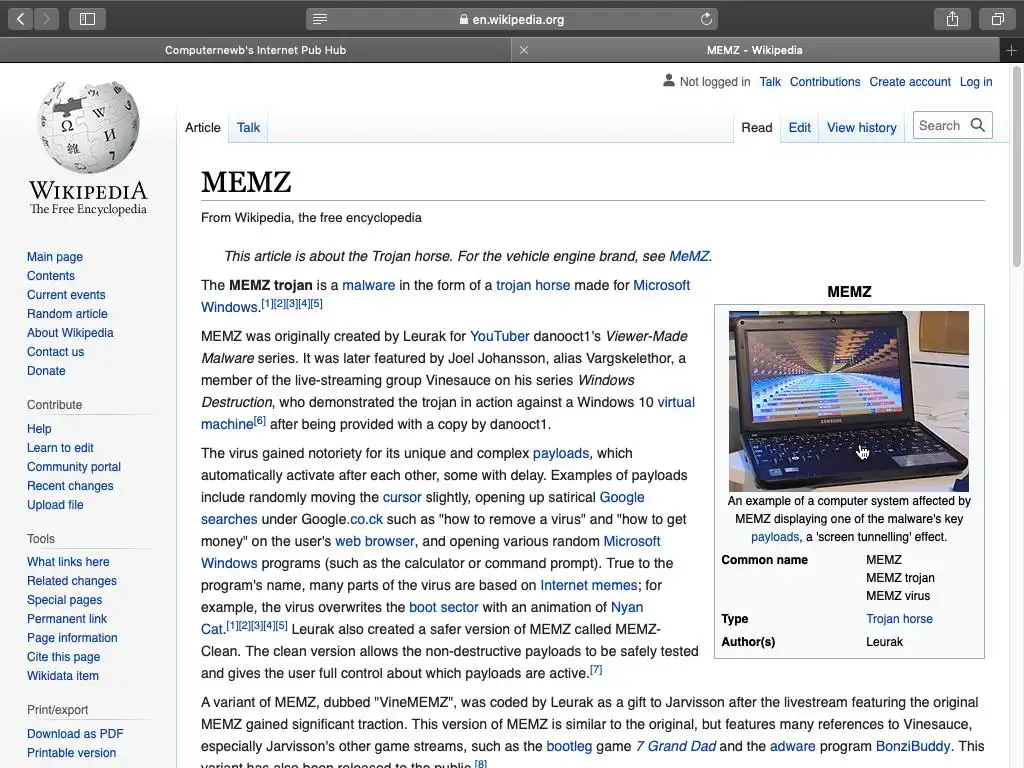The height and width of the screenshot is (768, 1024).
Task: Follow the MeMZ engine brand link
Action: click(688, 256)
